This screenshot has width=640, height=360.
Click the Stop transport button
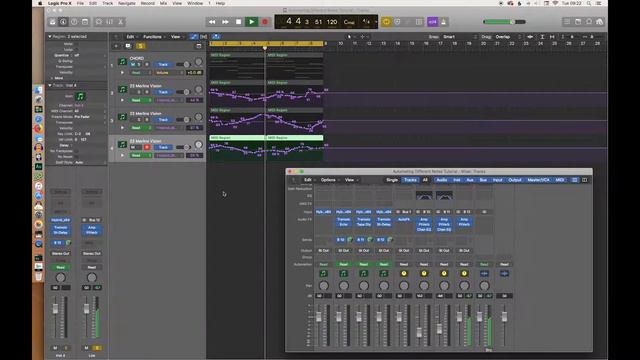tap(238, 22)
